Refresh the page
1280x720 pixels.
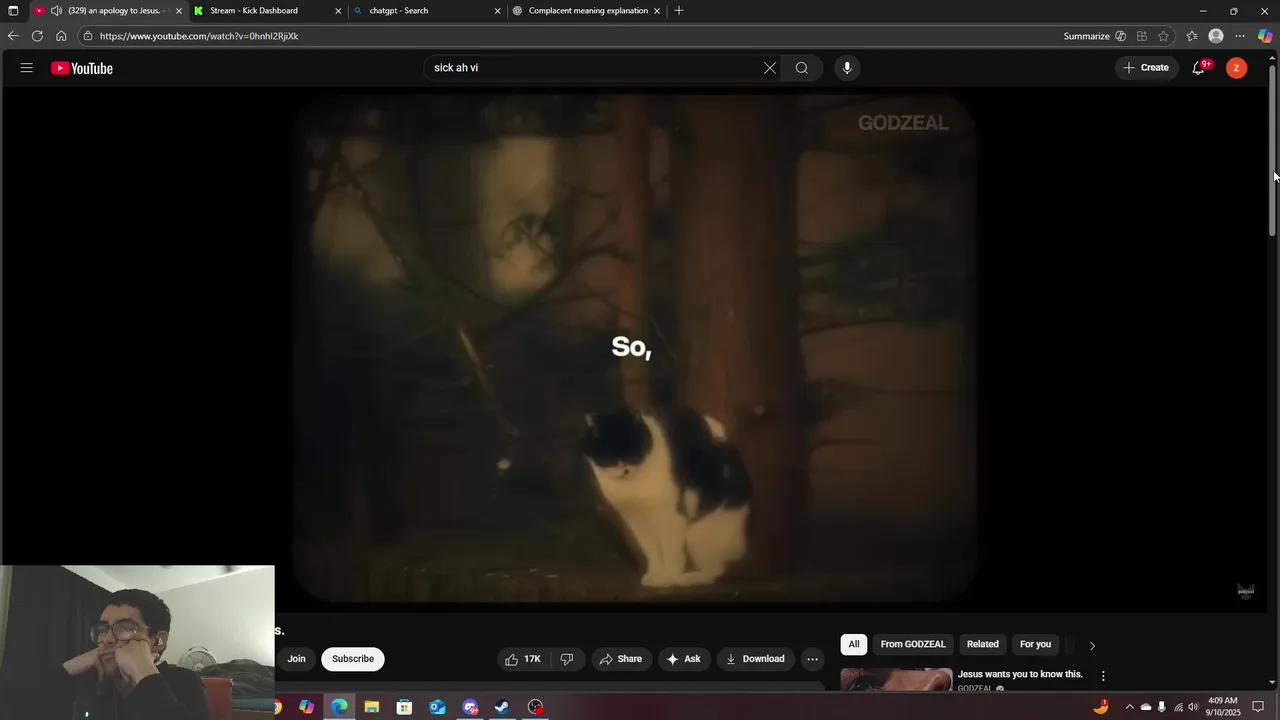[x=37, y=36]
